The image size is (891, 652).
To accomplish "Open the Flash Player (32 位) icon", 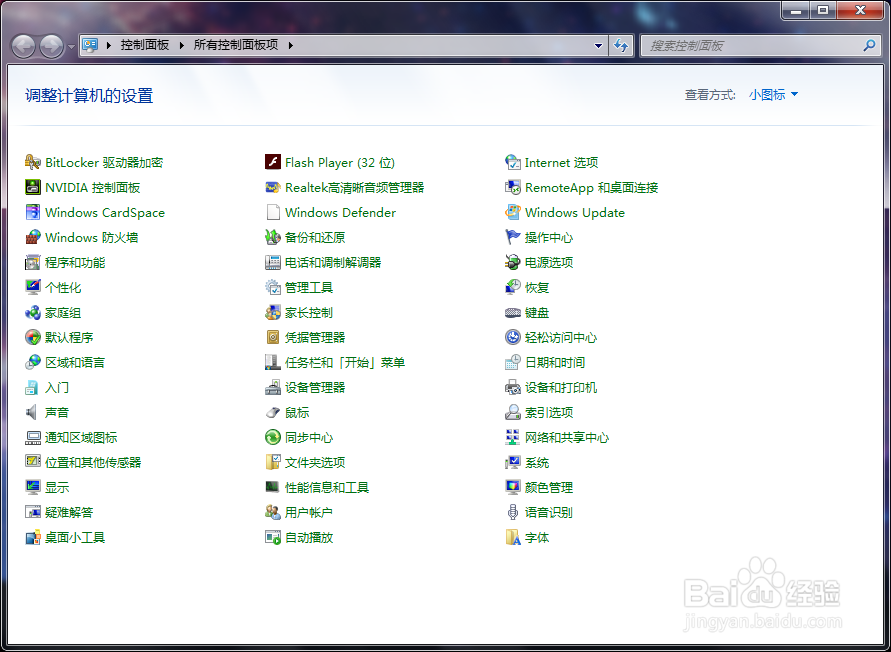I will point(273,163).
